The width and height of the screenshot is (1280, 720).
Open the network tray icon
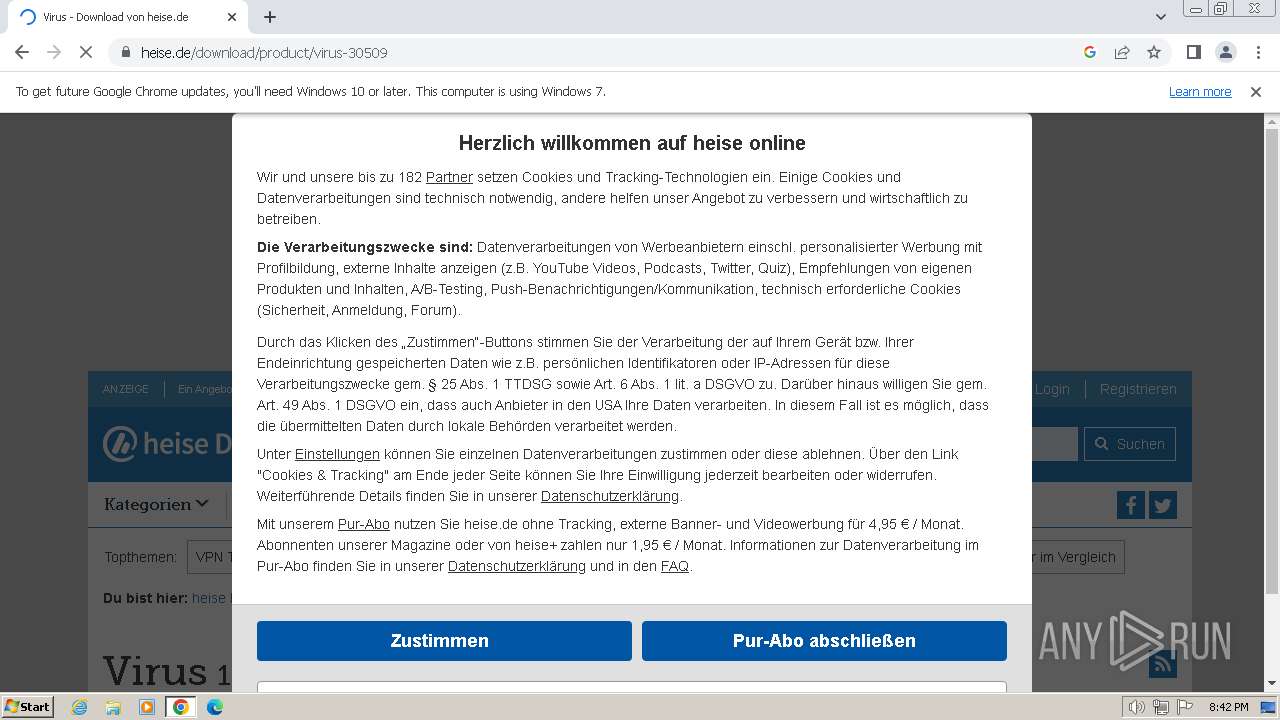click(x=1161, y=707)
